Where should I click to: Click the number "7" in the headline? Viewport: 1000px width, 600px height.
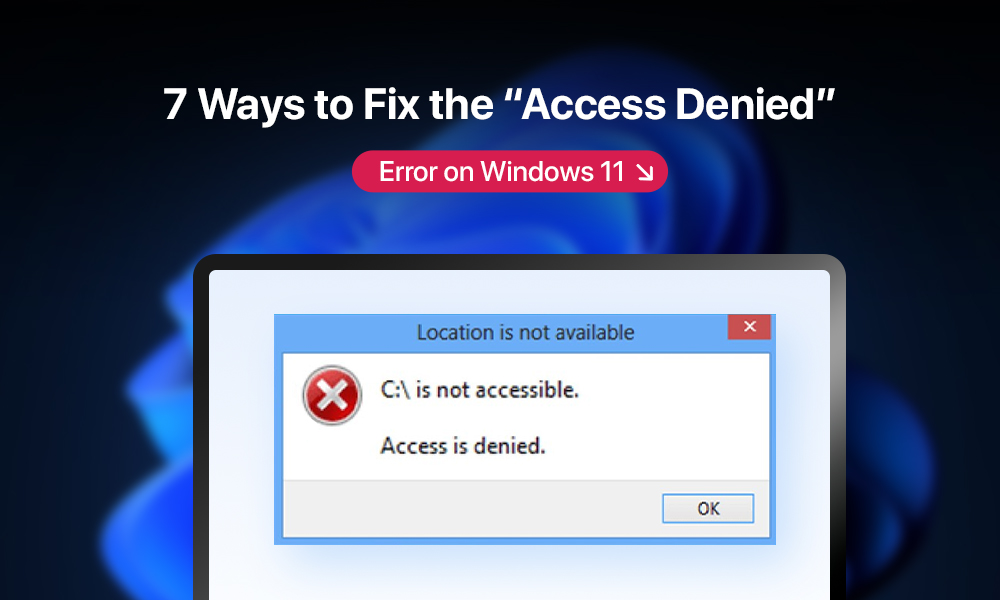tap(175, 105)
